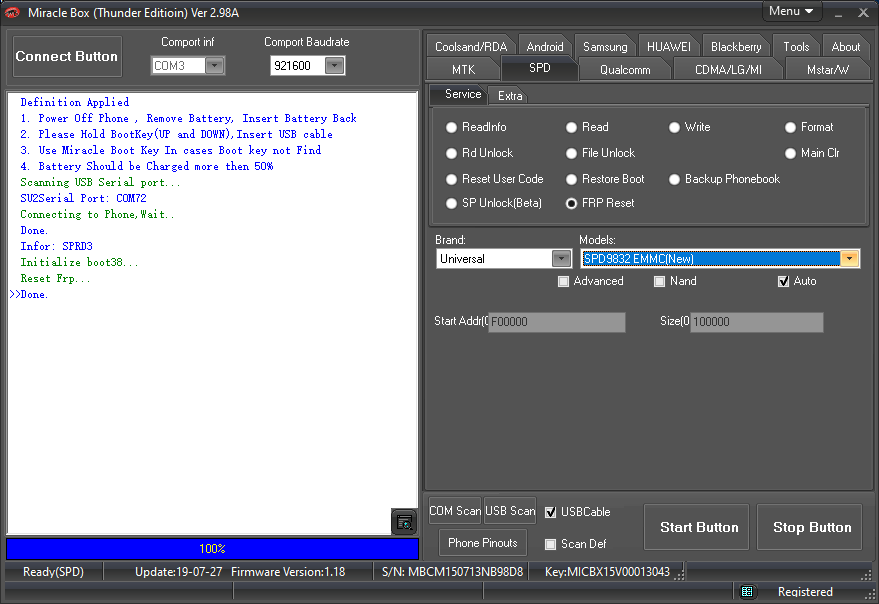Click the Size input field
The height and width of the screenshot is (604, 879).
pos(756,322)
